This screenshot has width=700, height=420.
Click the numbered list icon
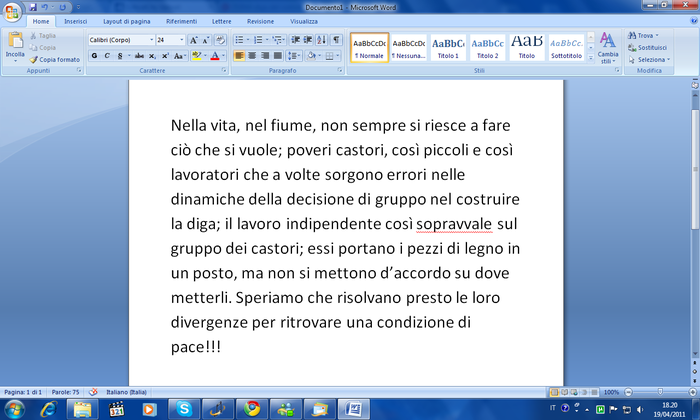(258, 40)
